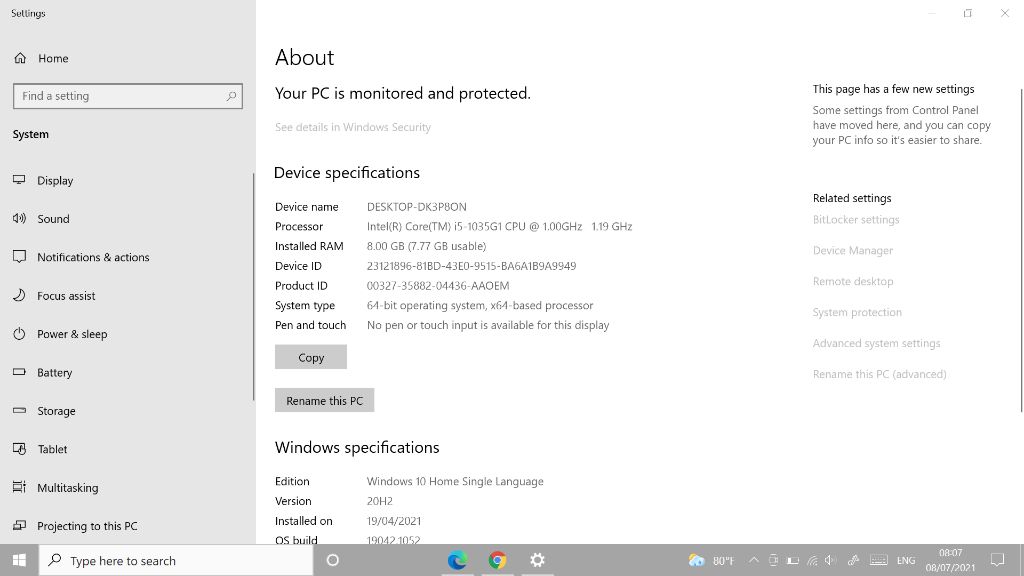Click the Display monitor icon in the sidebar

(20, 180)
